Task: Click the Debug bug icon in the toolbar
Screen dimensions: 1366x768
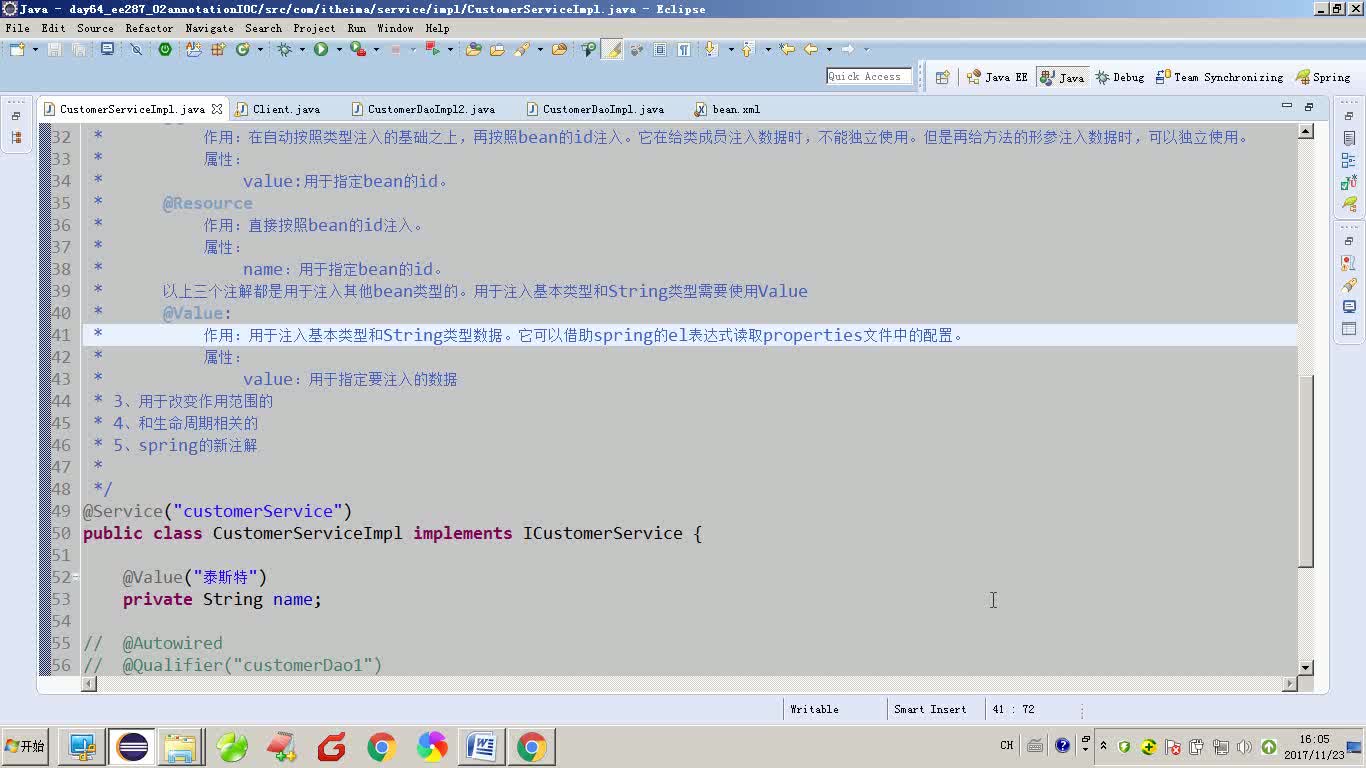Action: point(284,49)
